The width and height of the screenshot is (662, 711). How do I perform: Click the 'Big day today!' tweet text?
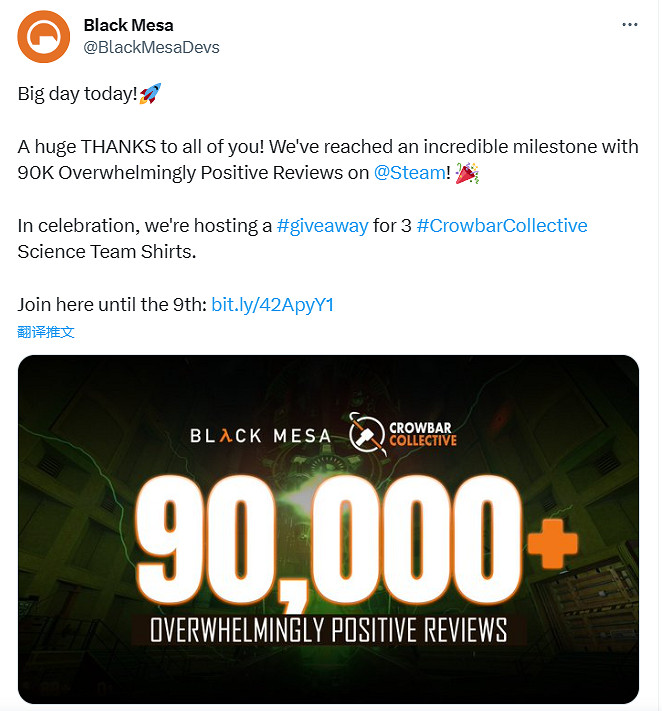click(77, 93)
